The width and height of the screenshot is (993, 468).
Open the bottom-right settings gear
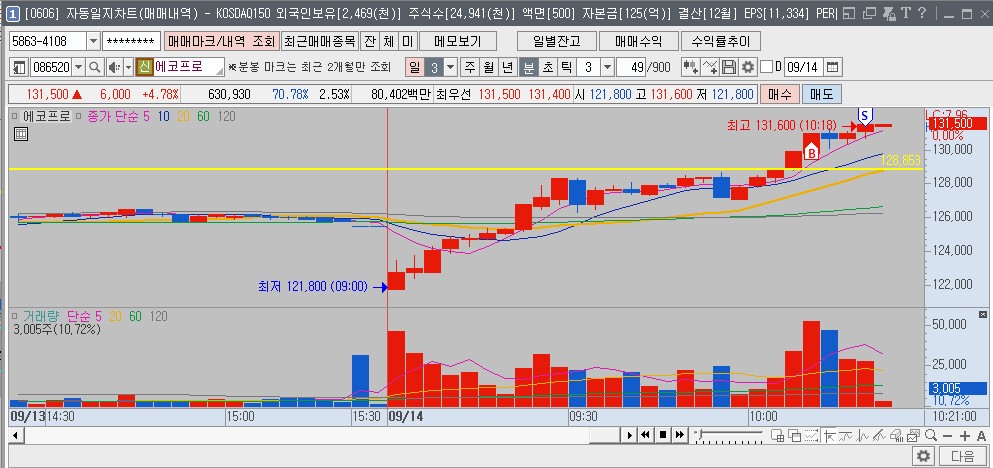point(923,456)
